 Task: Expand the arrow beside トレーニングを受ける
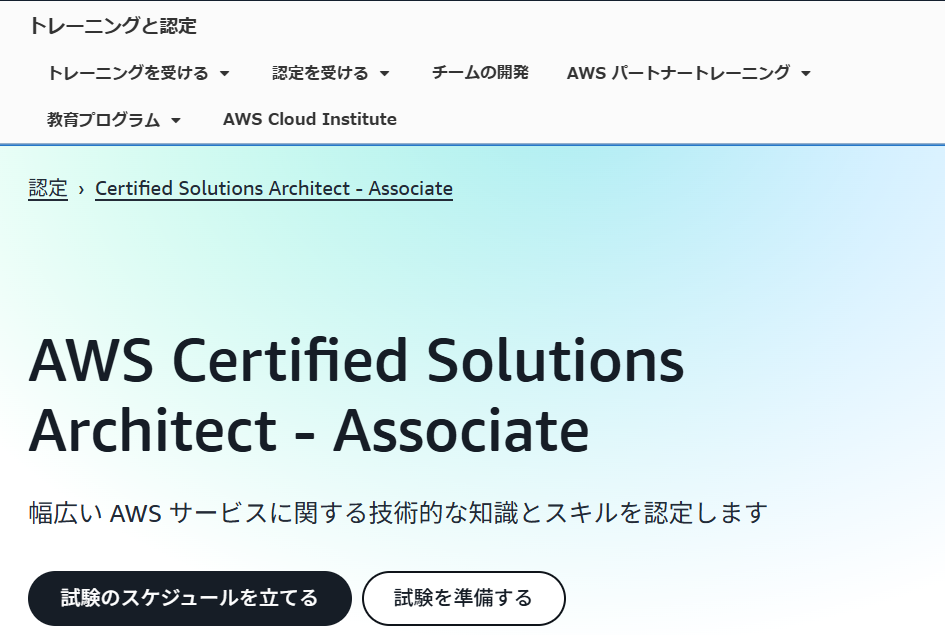point(225,74)
